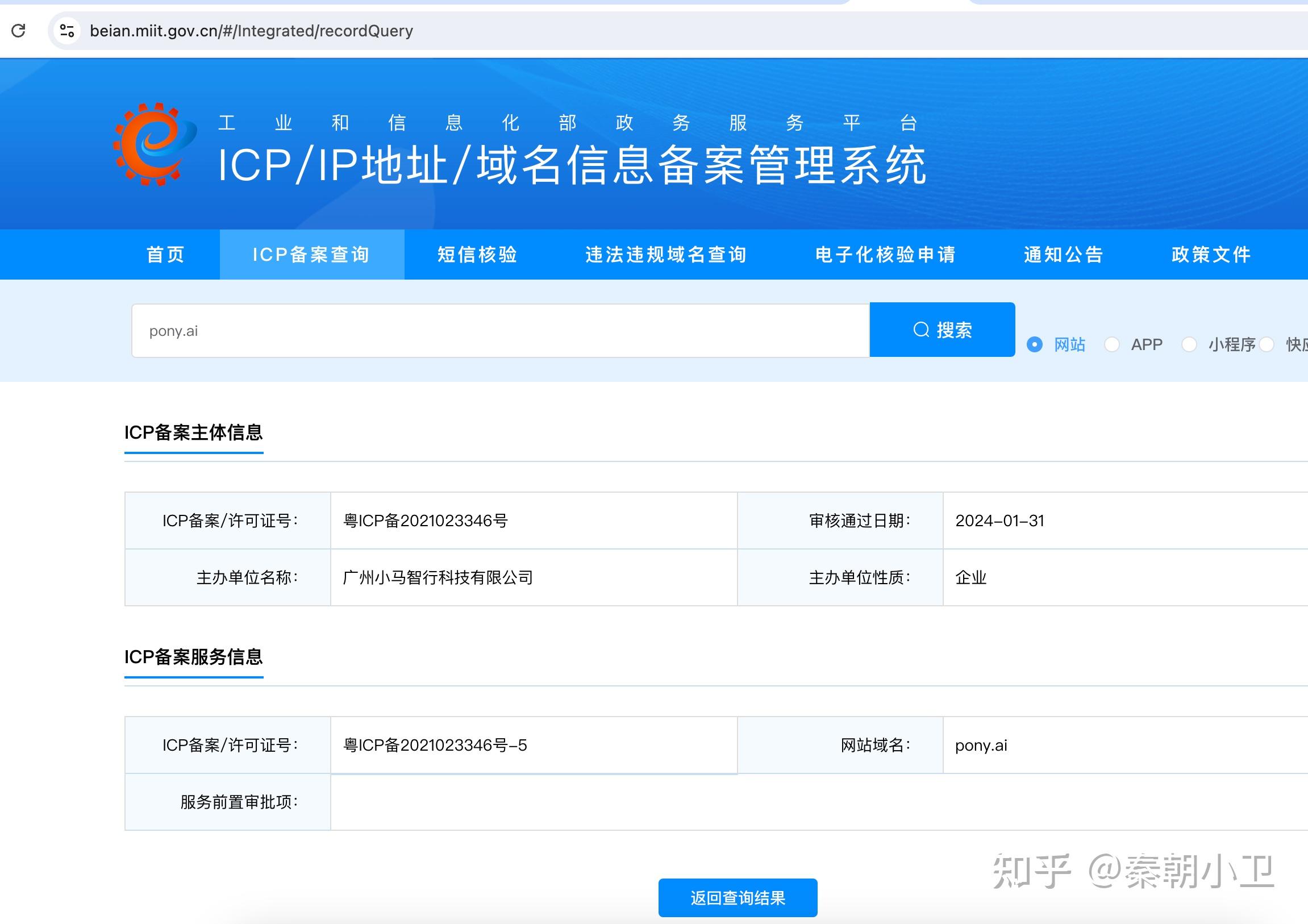The image size is (1308, 924).
Task: Select the 网站 radio option
Action: pos(1035,344)
